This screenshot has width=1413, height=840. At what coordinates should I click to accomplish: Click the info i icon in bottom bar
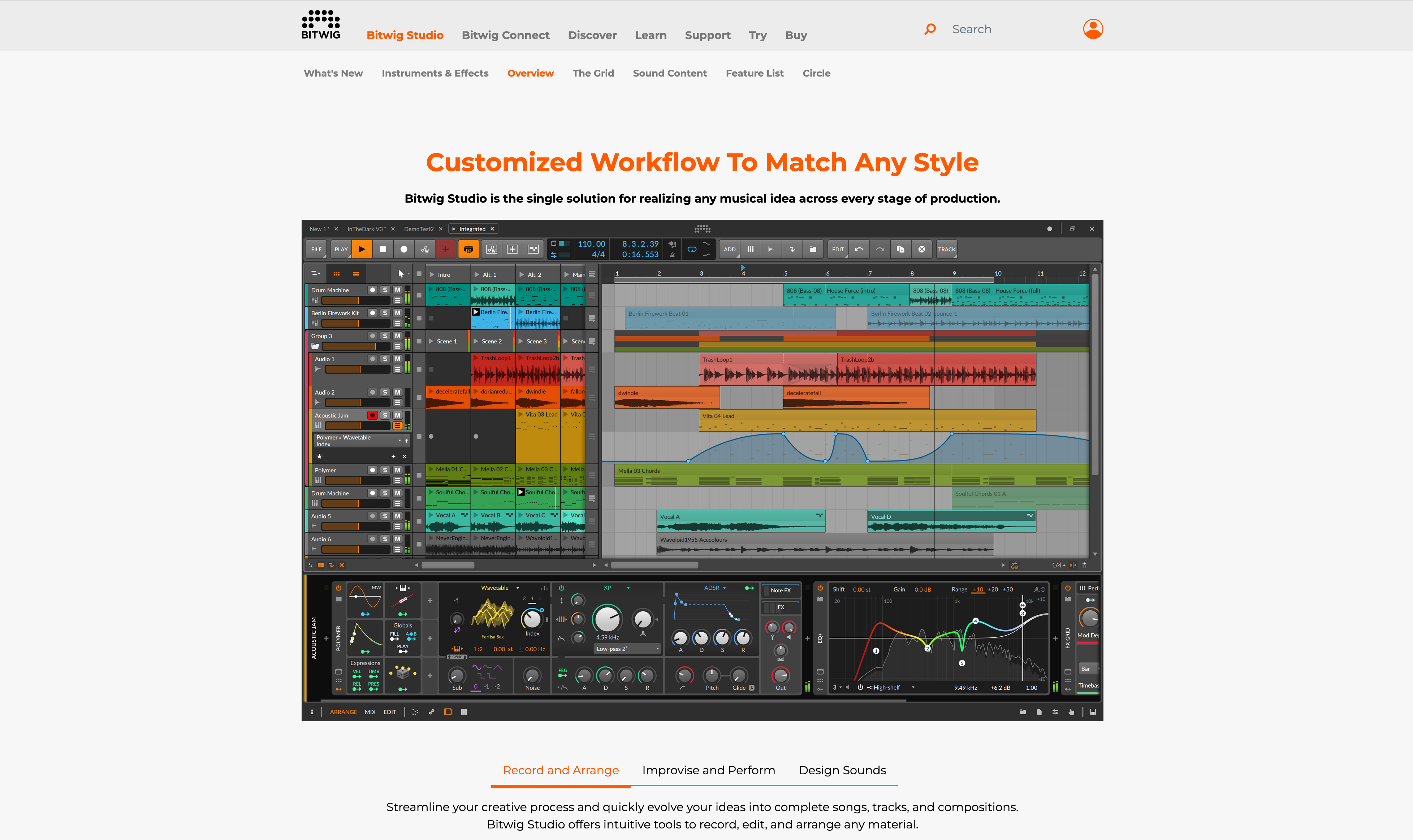312,712
